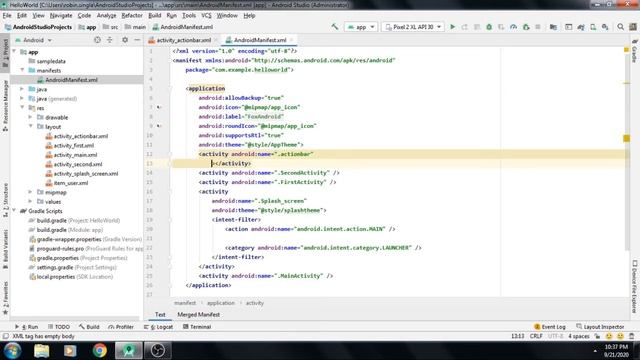Collapse the res folder
Image resolution: width=640 pixels, height=360 pixels.
(x=22, y=108)
